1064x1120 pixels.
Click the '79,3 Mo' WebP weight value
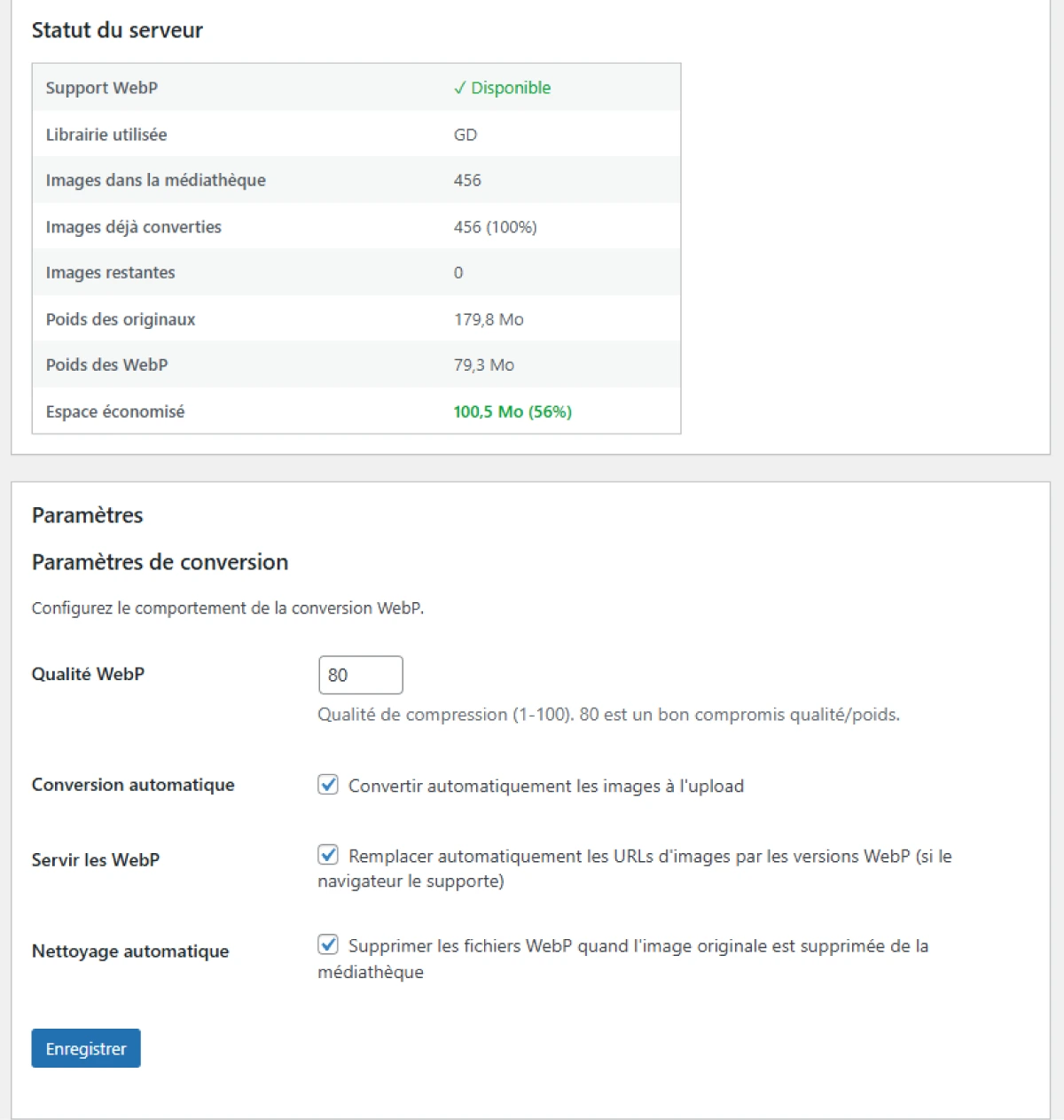[484, 364]
